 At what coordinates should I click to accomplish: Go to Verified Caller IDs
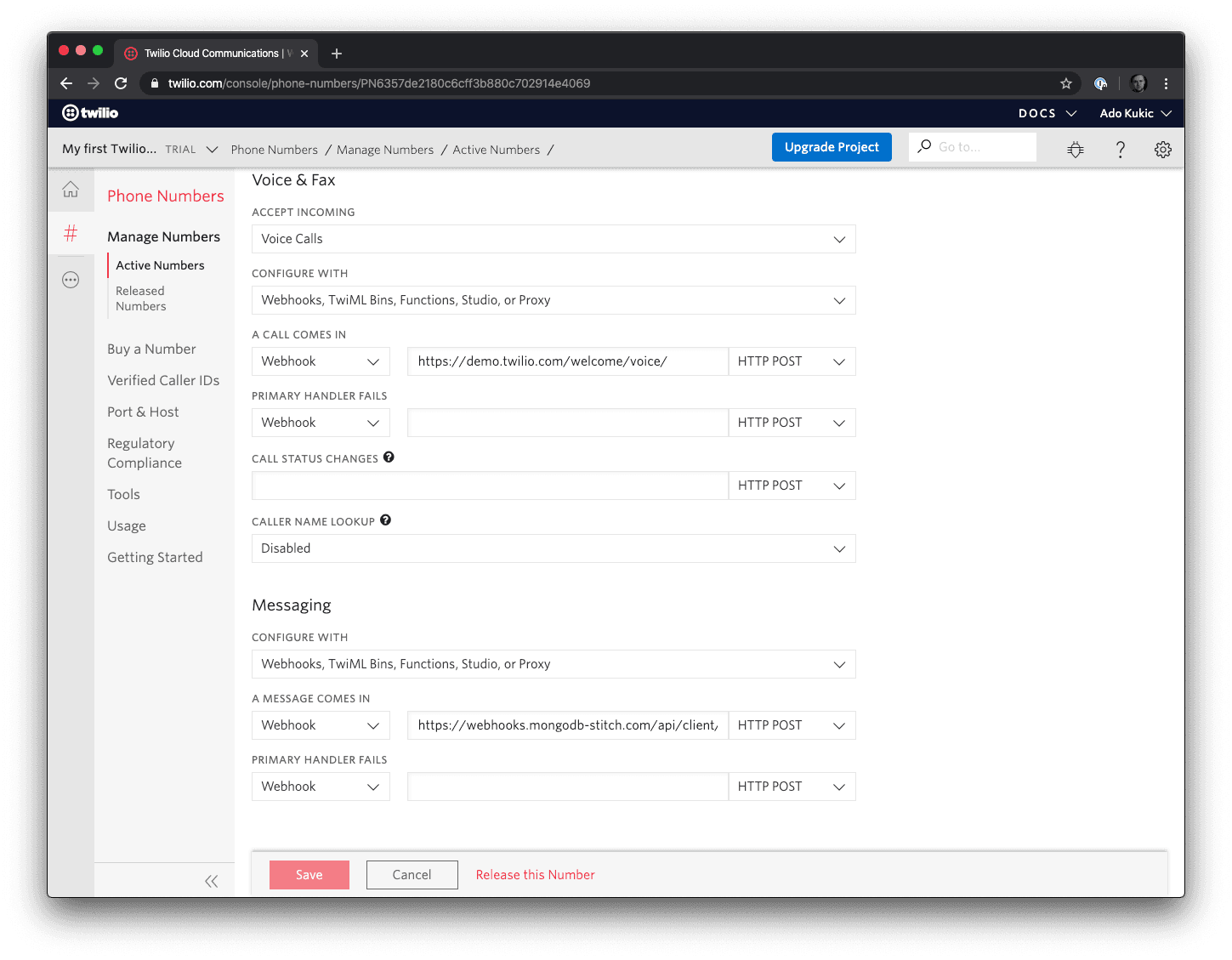(x=163, y=380)
